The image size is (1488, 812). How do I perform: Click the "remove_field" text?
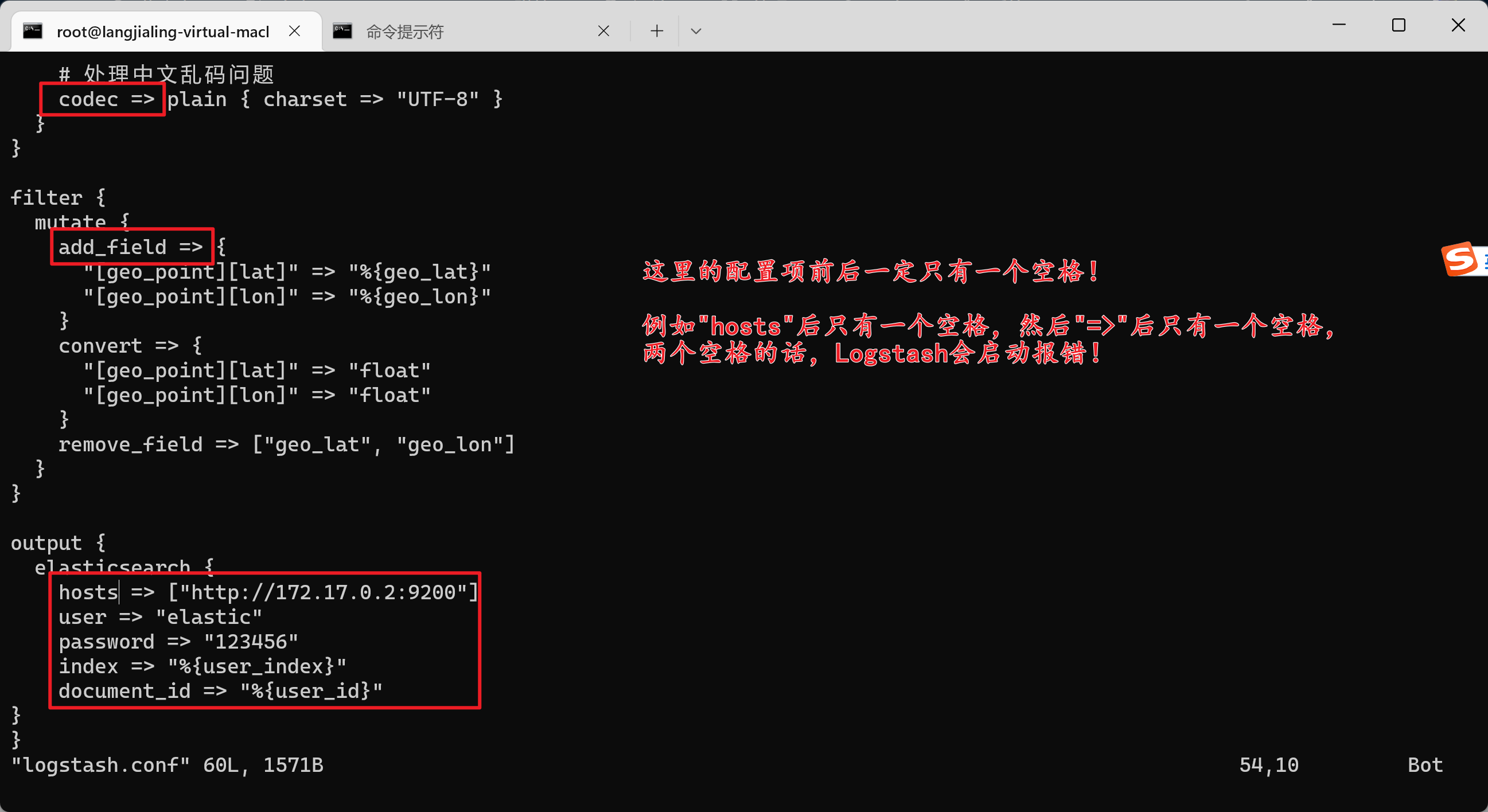[x=131, y=444]
